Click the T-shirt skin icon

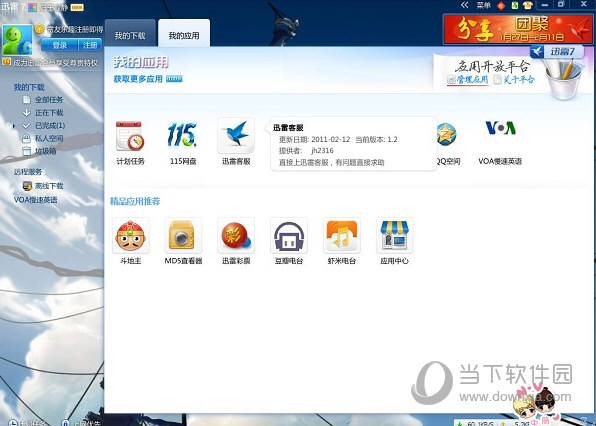528,5
